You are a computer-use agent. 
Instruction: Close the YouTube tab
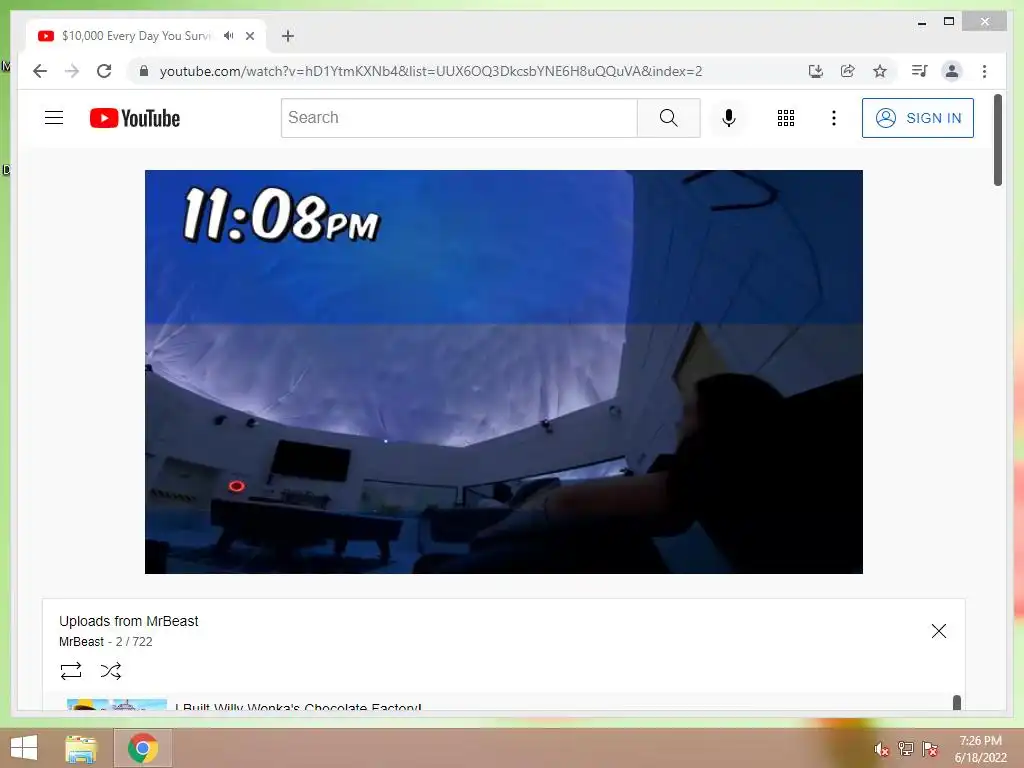point(250,36)
